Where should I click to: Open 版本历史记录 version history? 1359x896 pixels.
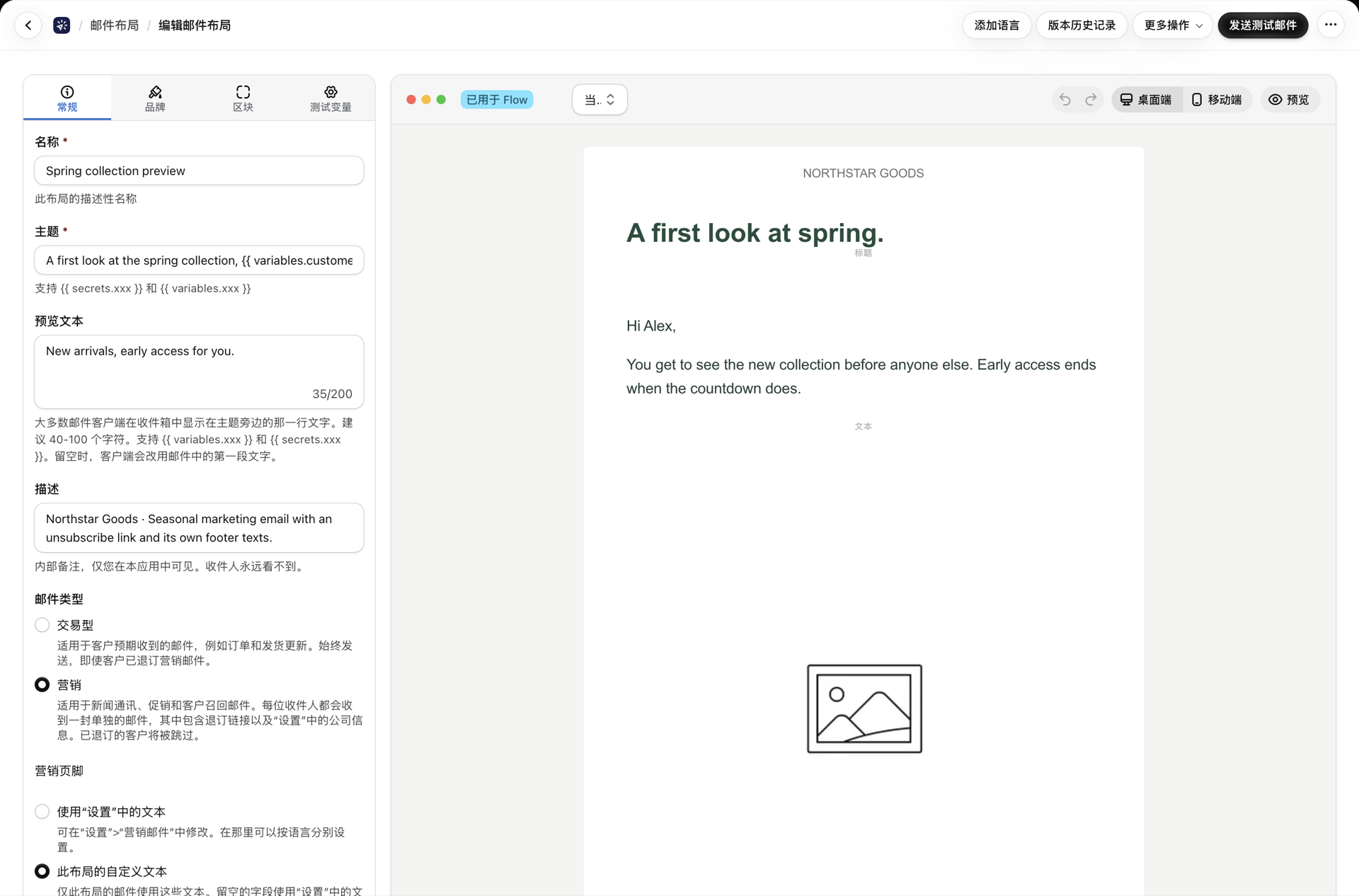tap(1082, 25)
